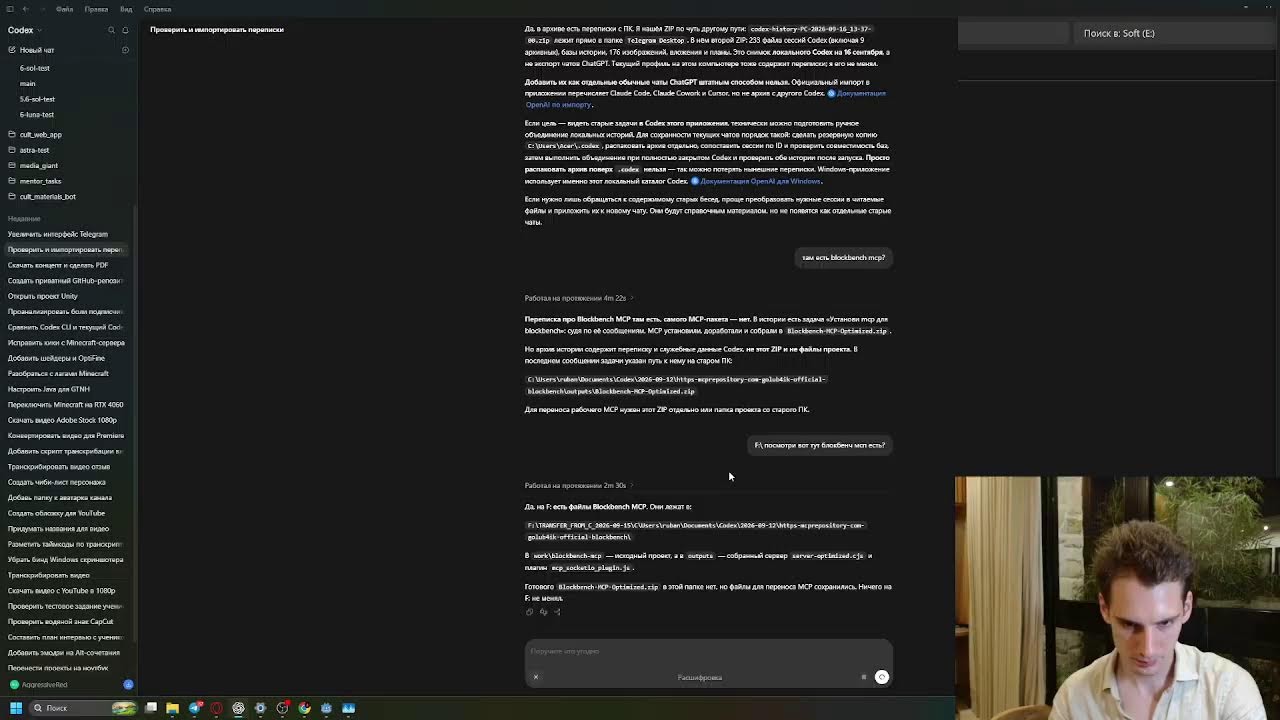This screenshot has width=1280, height=720.
Task: Open media_giant folder icon
Action: click(12, 165)
